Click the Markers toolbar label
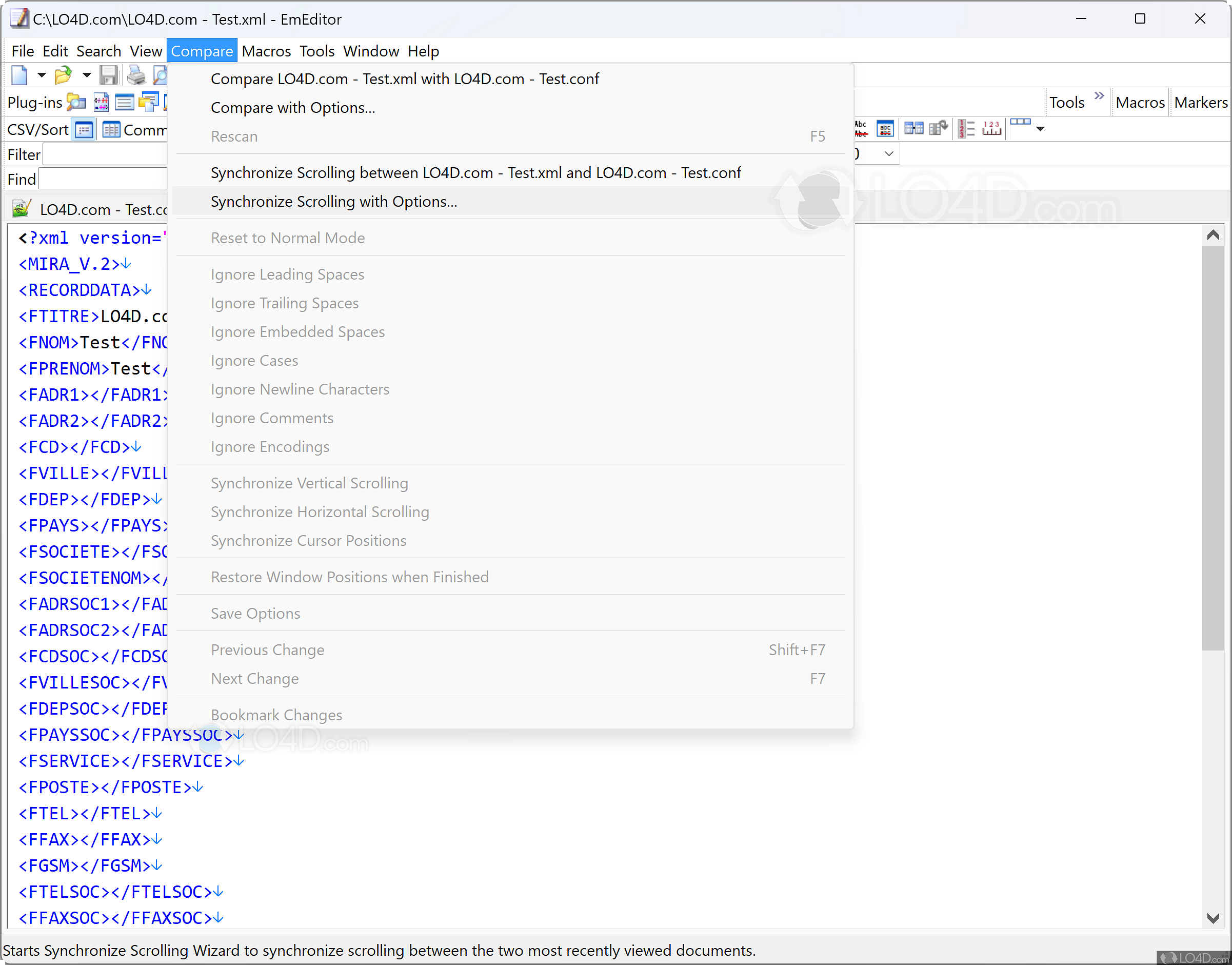The width and height of the screenshot is (1232, 965). [x=1201, y=103]
